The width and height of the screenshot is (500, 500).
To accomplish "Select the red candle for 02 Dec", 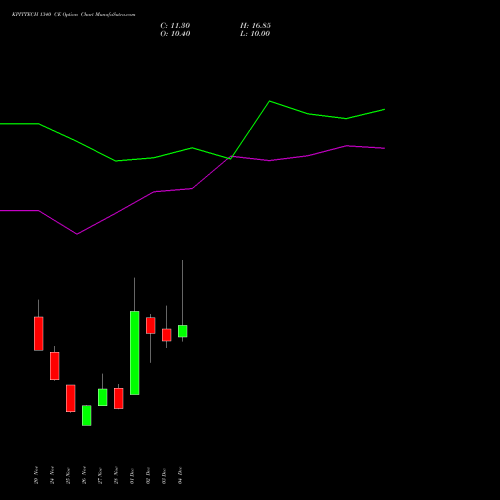I will click(x=151, y=326).
